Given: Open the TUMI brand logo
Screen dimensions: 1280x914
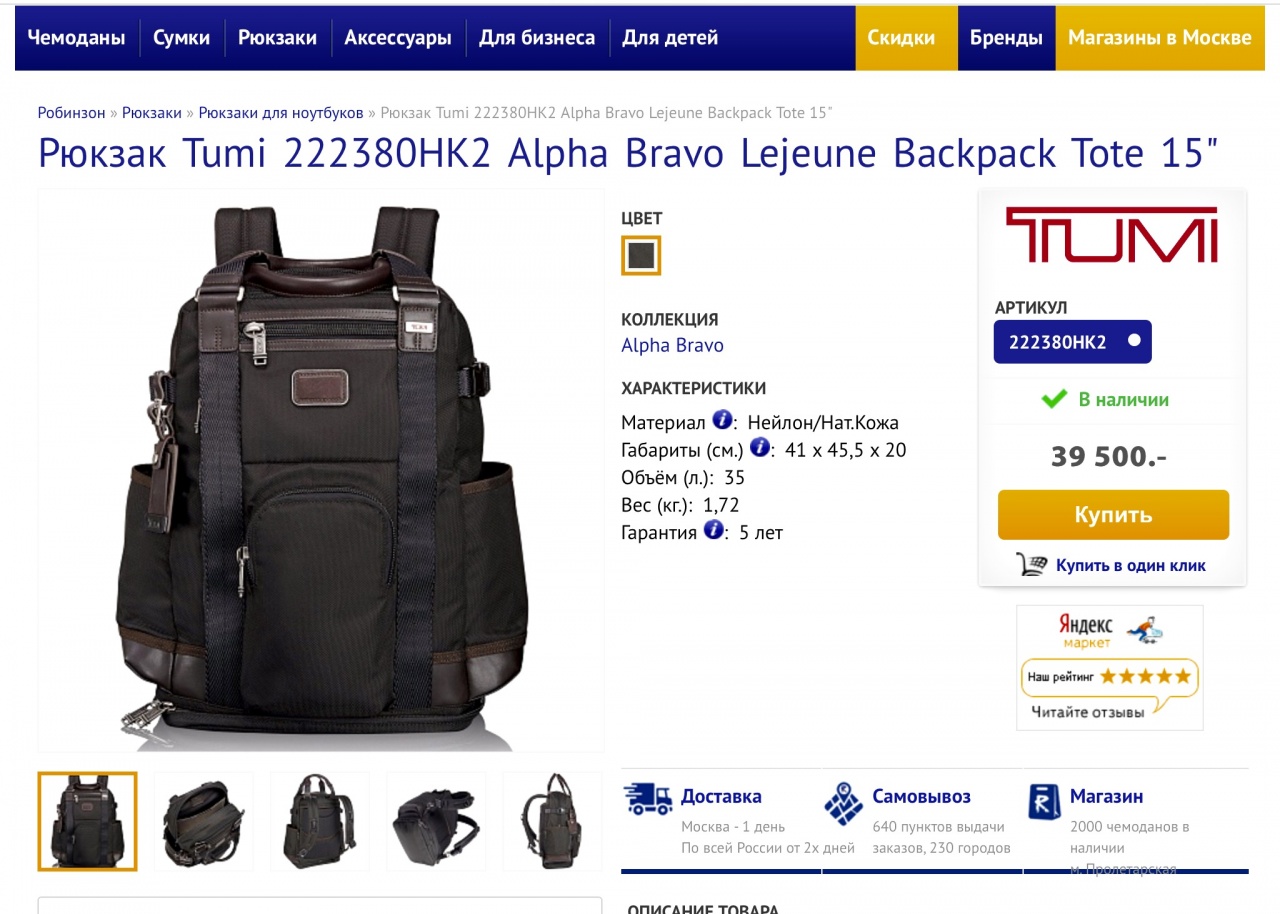Looking at the screenshot, I should pyautogui.click(x=1111, y=234).
